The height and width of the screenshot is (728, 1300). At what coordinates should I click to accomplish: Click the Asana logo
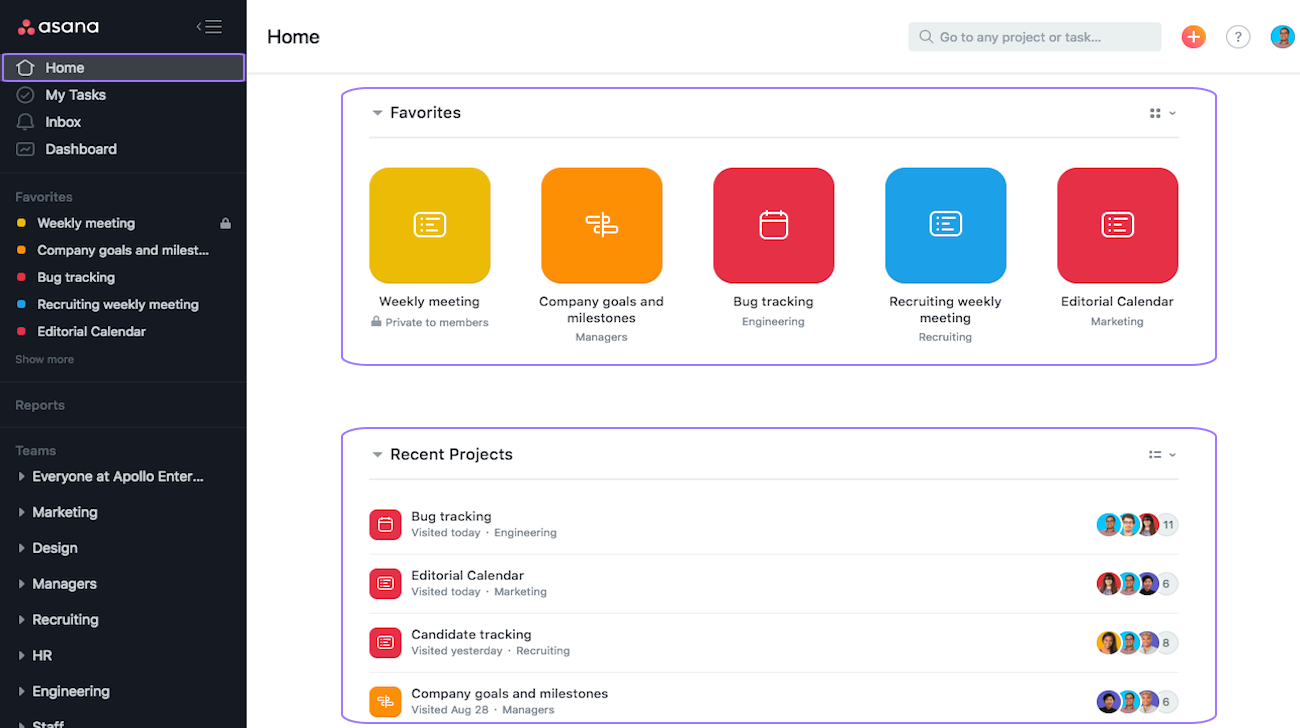58,26
